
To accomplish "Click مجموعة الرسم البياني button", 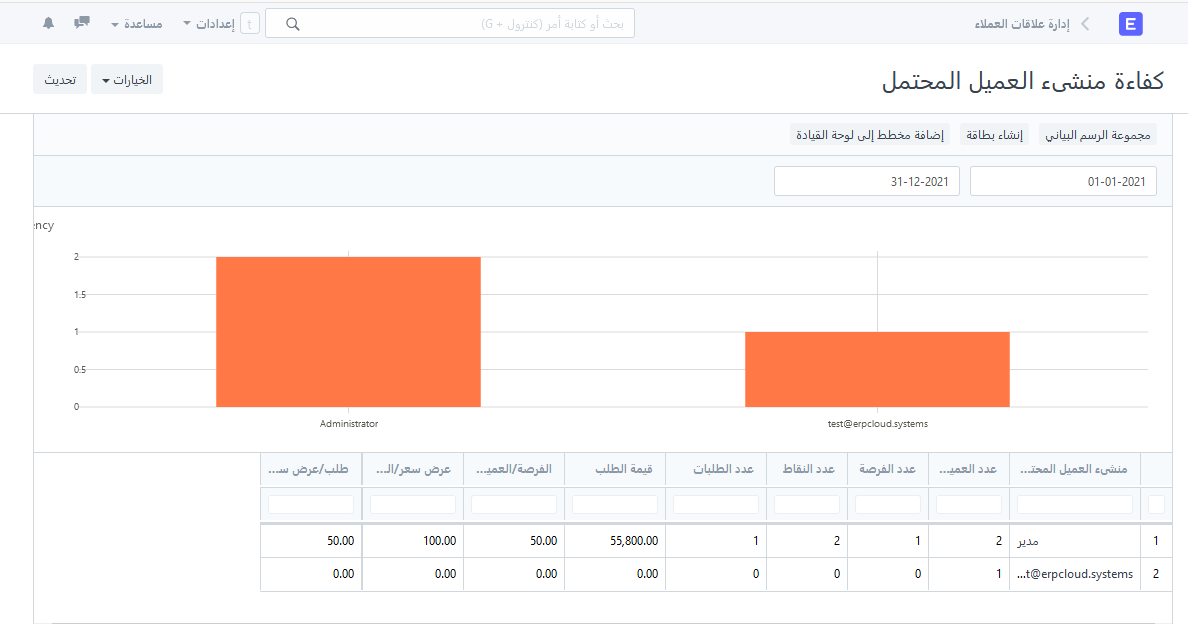I will click(x=1098, y=135).
